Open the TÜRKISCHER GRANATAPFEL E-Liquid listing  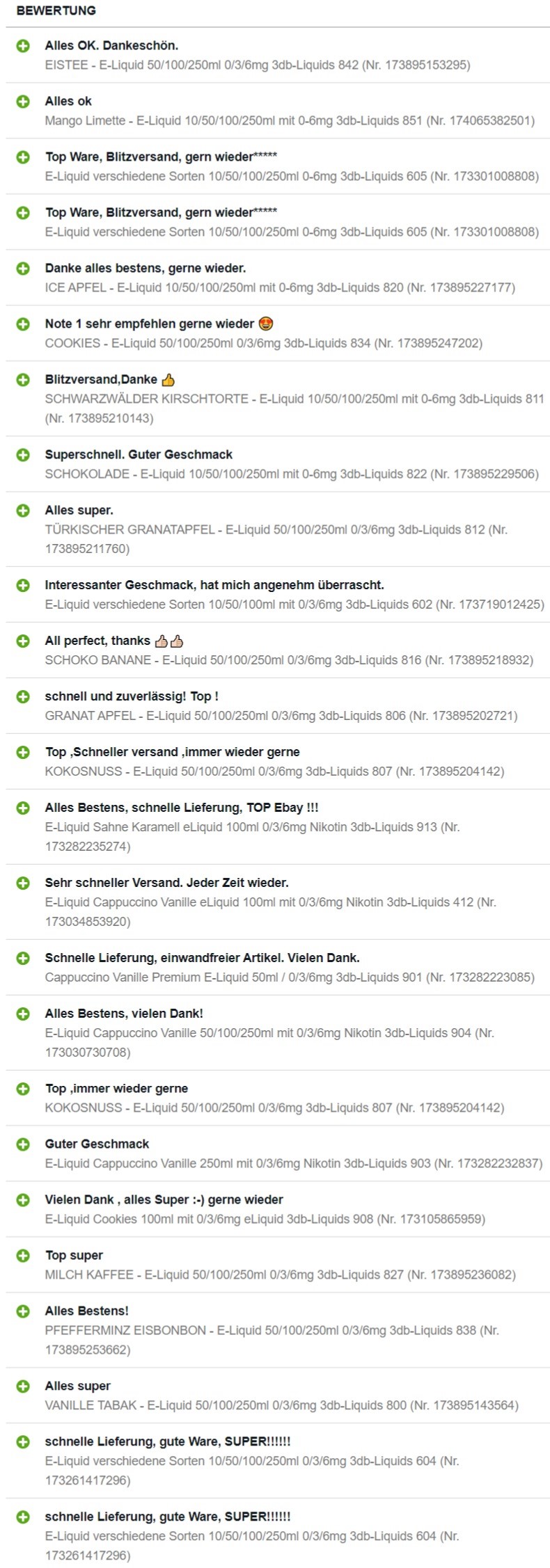pyautogui.click(x=276, y=540)
